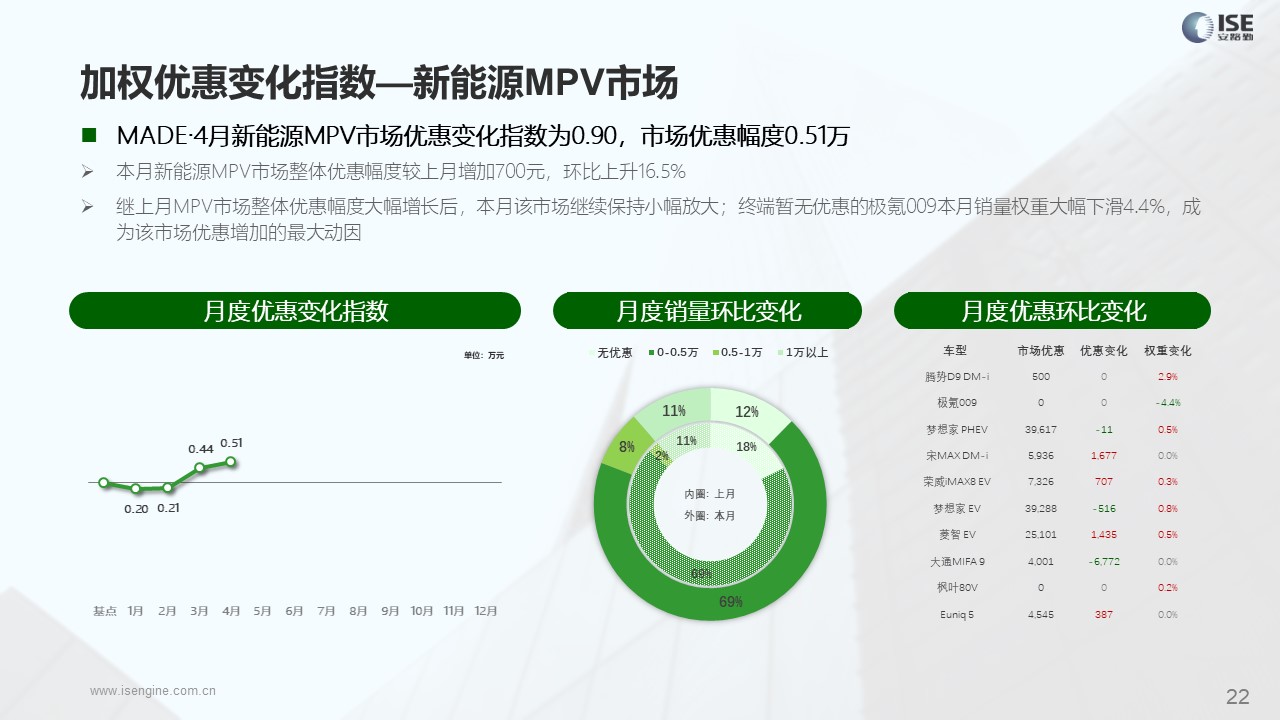Select the 月度优惠环比变化 section header
The image size is (1280, 720).
coord(1053,311)
